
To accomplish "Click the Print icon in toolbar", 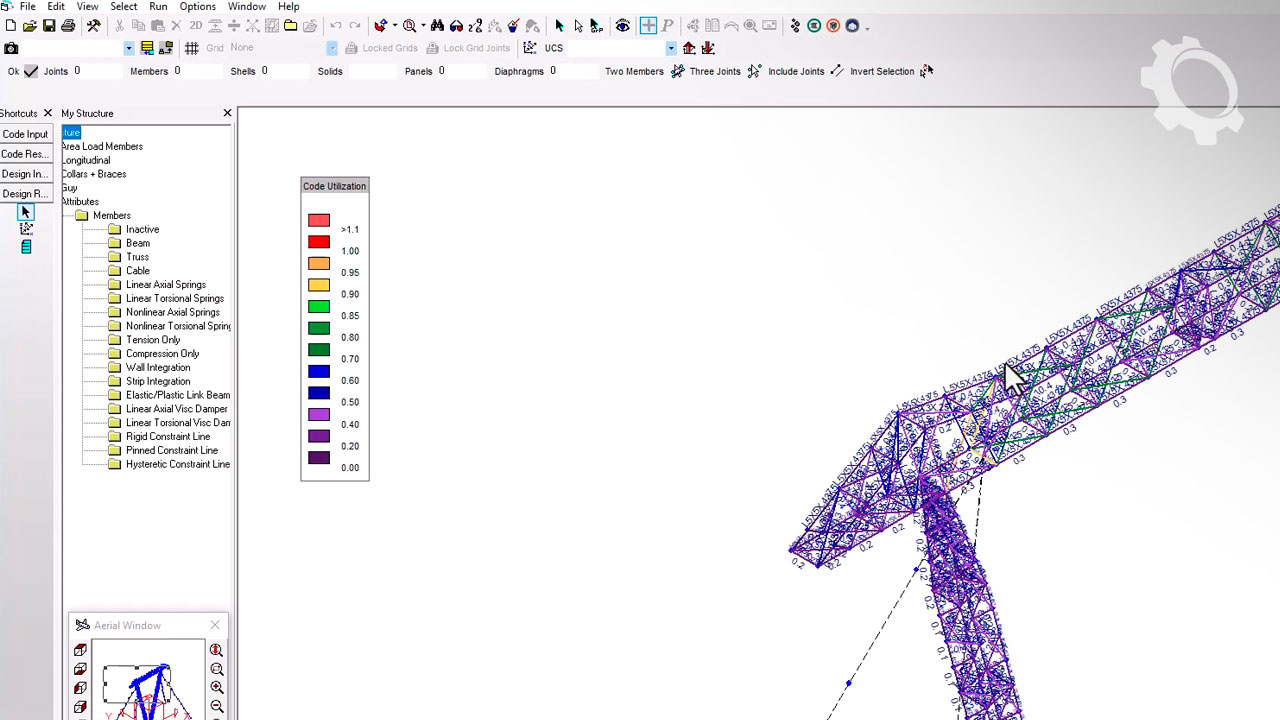I will coord(68,26).
